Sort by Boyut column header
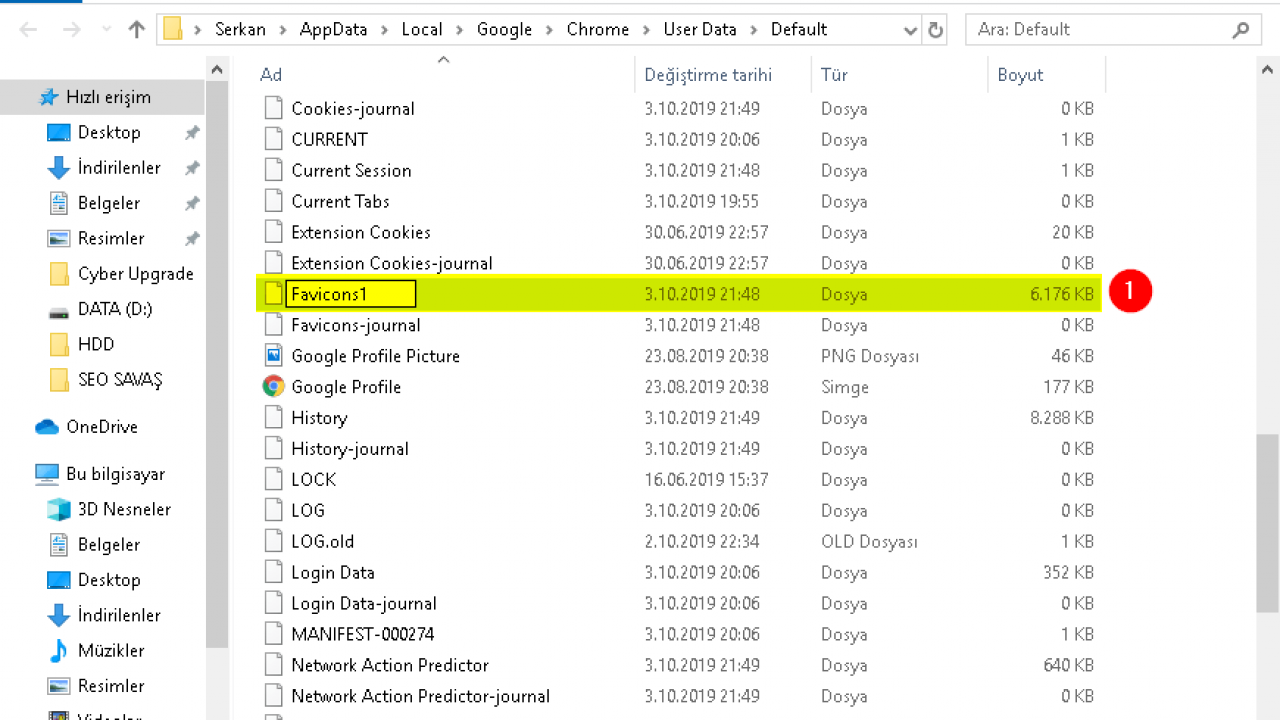Image resolution: width=1280 pixels, height=720 pixels. pyautogui.click(x=1020, y=75)
